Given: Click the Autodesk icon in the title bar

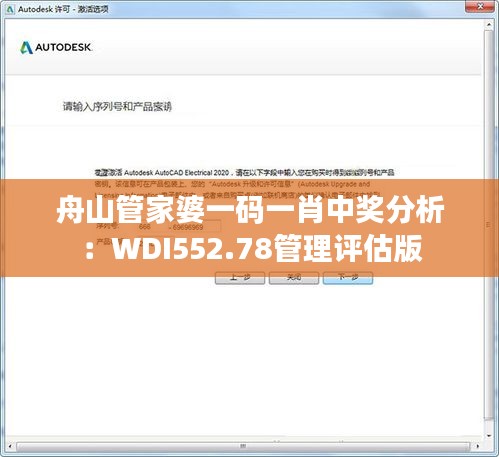Looking at the screenshot, I should (x=10, y=9).
